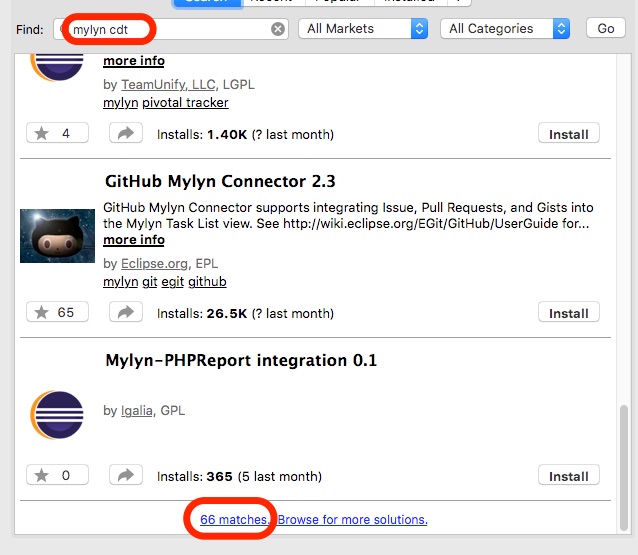Open the TeamUnify, LLC author link

pyautogui.click(x=168, y=84)
